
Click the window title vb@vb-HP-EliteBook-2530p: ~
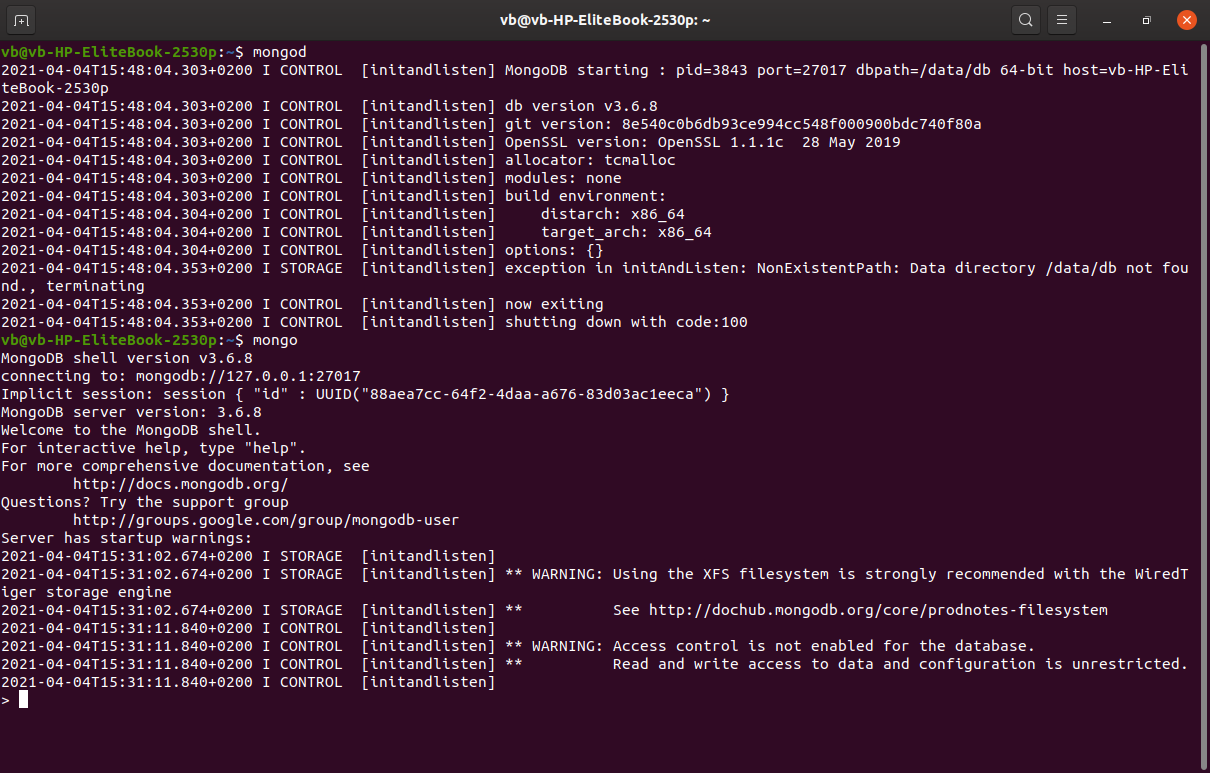[x=605, y=20]
